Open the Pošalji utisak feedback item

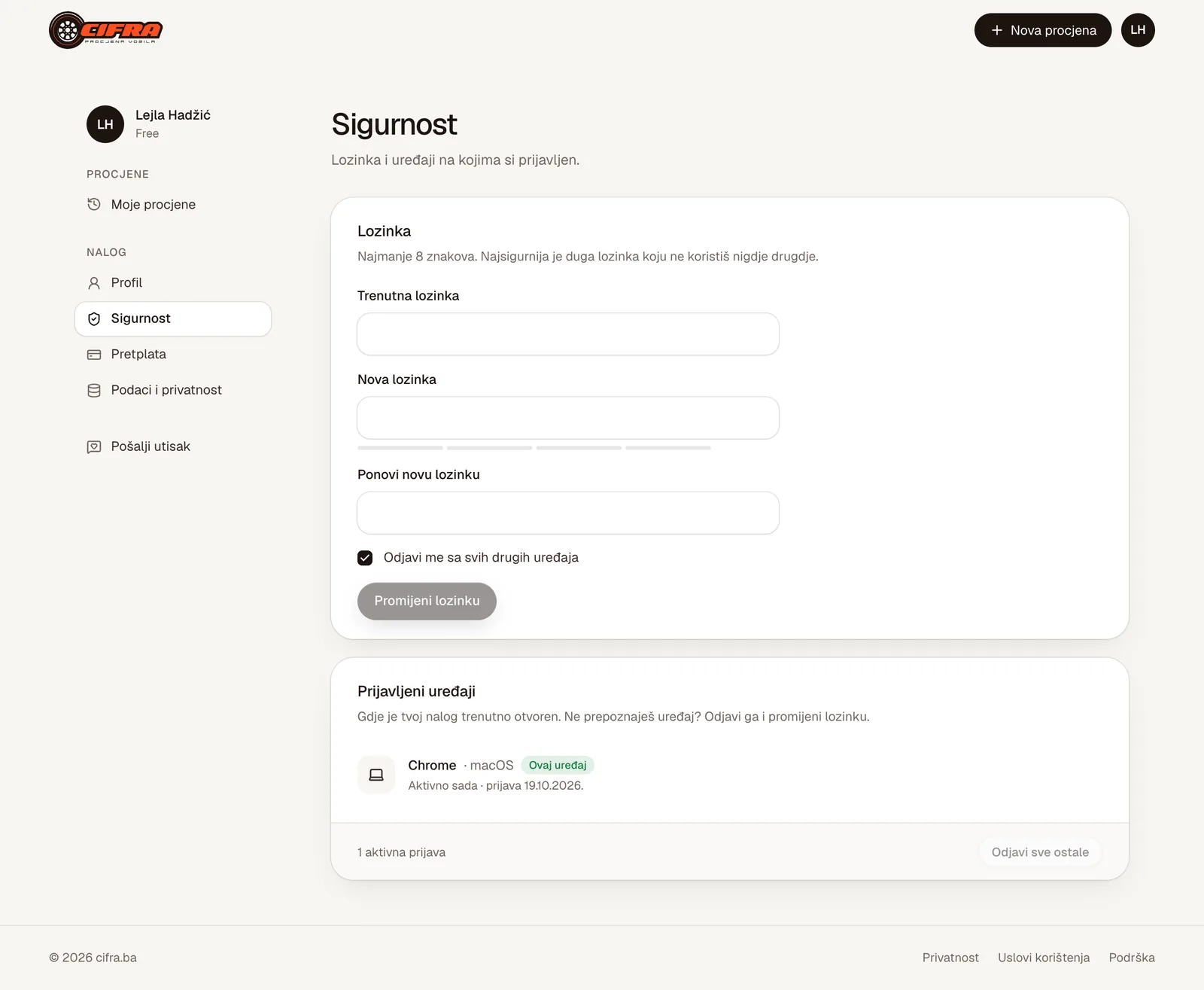[173, 446]
